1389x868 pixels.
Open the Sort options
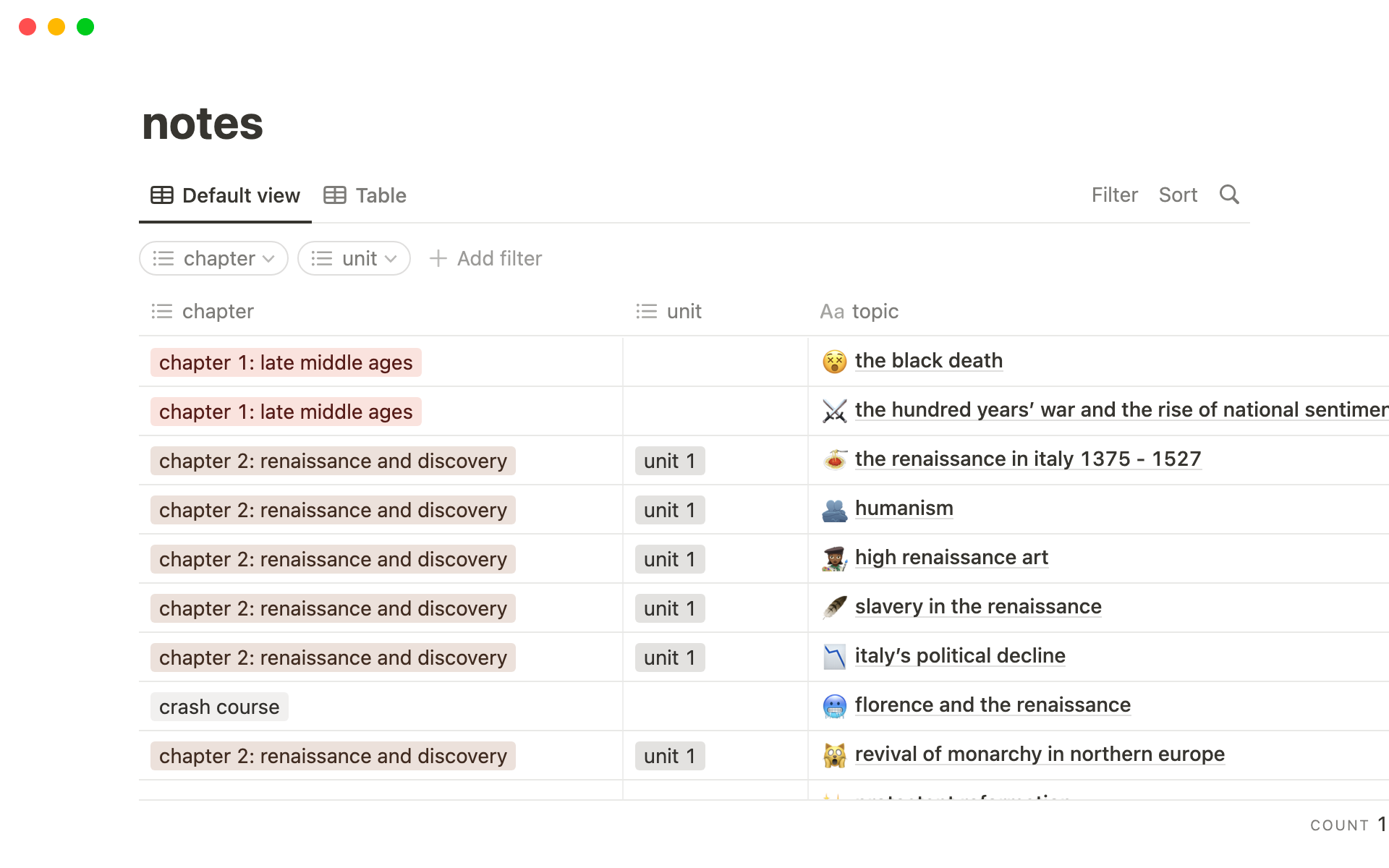click(1178, 195)
